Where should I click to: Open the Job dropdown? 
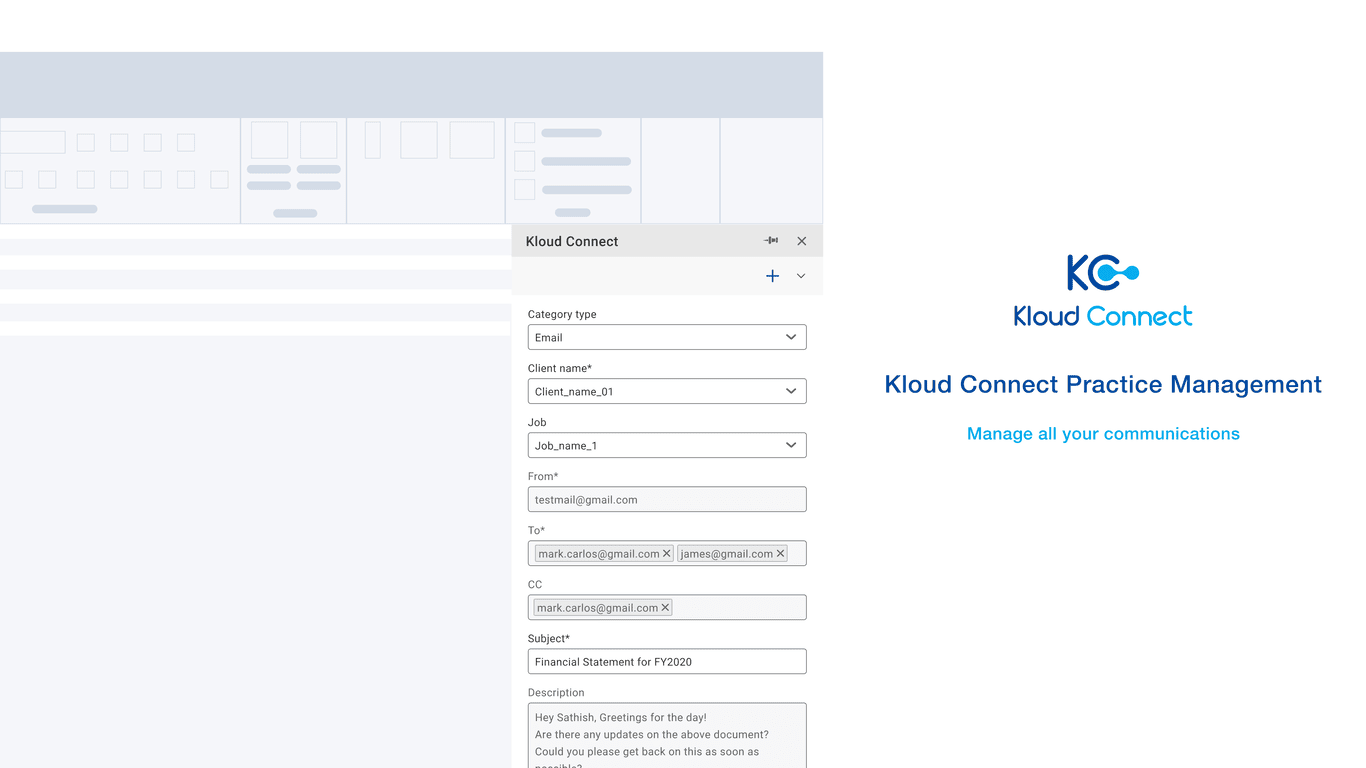point(667,445)
